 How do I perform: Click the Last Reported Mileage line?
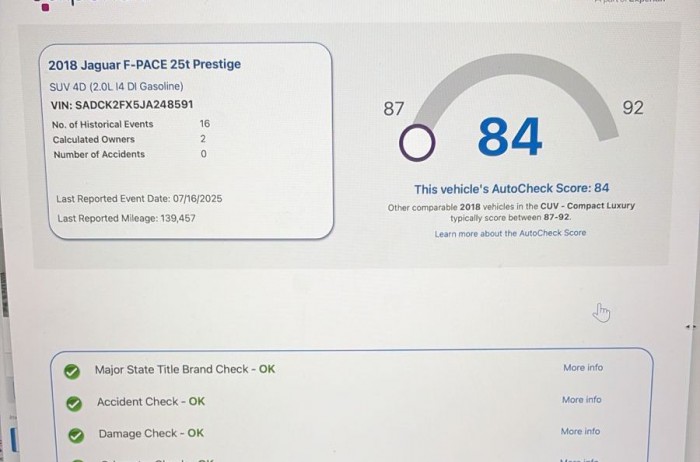point(126,218)
